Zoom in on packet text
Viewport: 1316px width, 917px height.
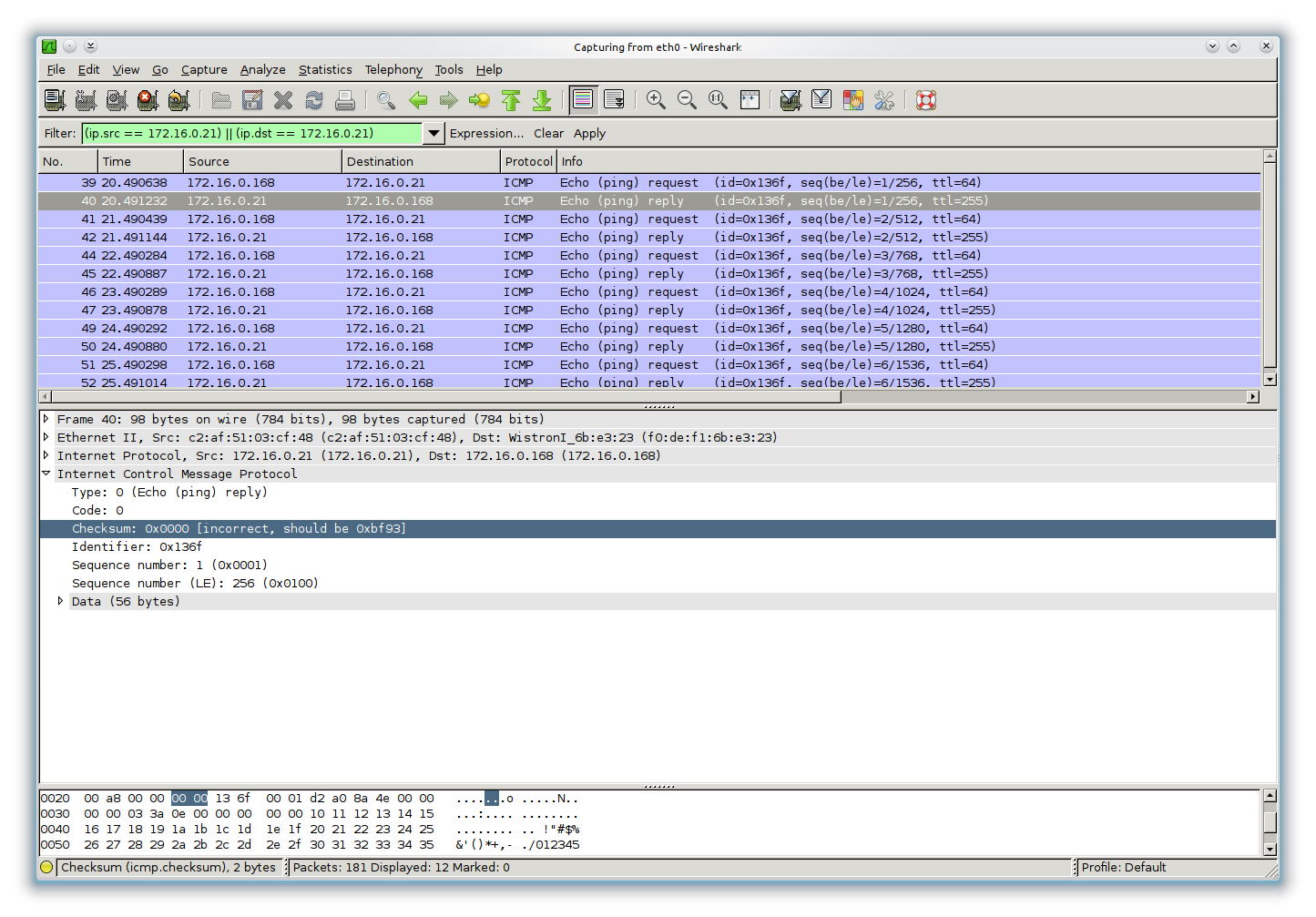pyautogui.click(x=656, y=100)
